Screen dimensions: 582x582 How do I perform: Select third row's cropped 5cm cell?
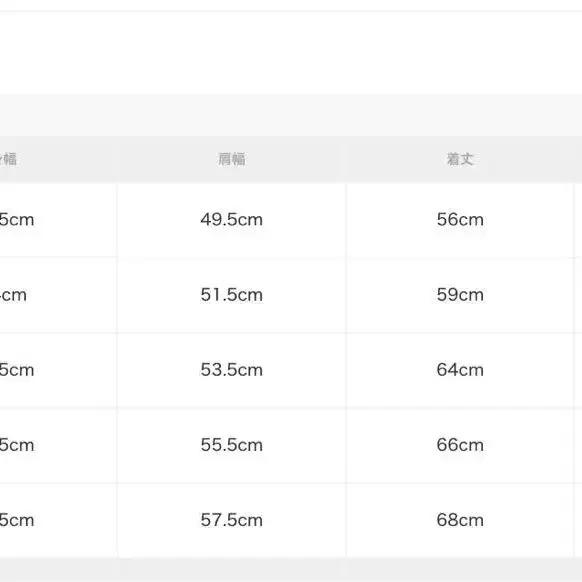click(x=58, y=370)
